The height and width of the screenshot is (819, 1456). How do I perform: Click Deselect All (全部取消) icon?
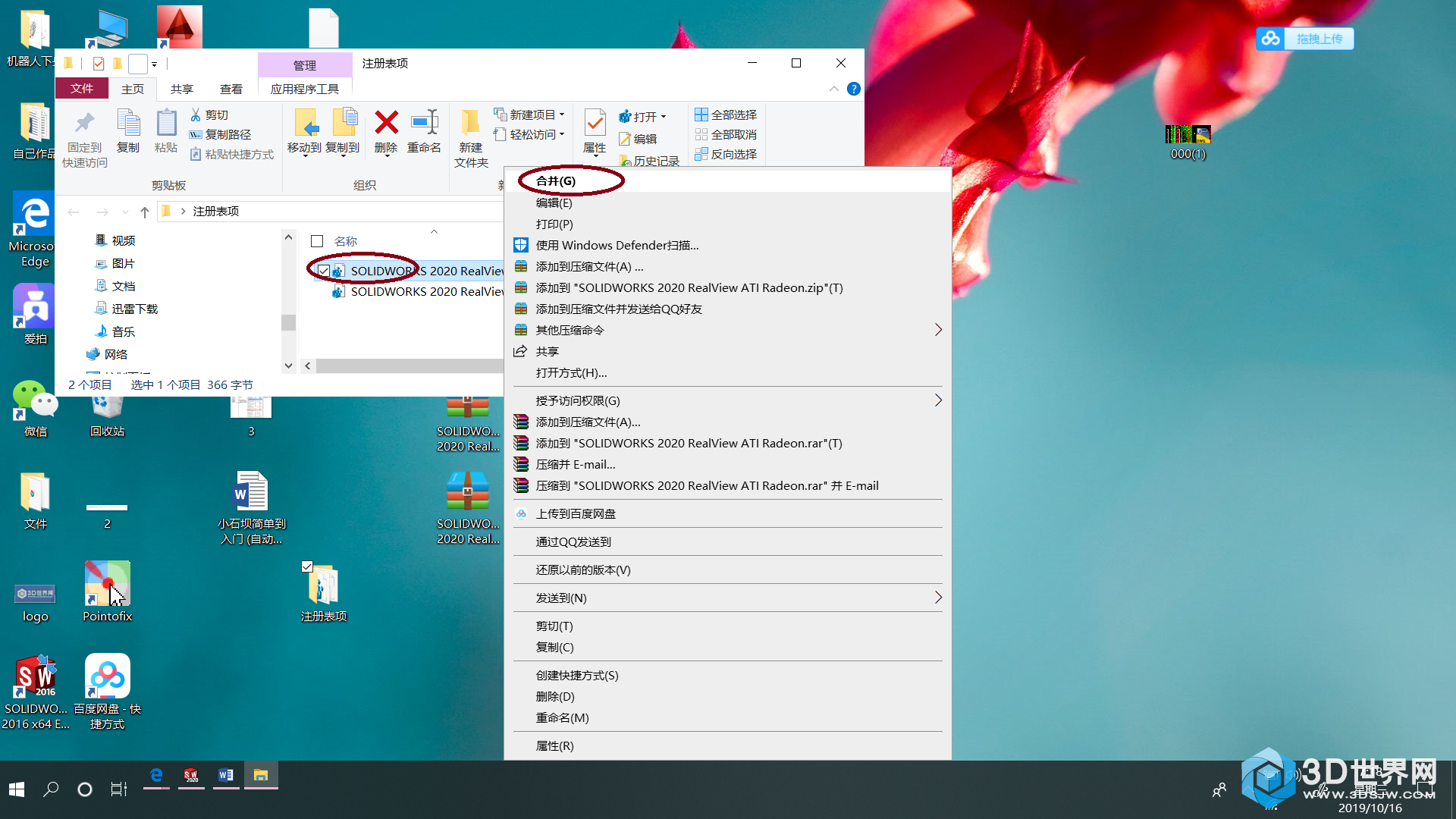[x=701, y=134]
